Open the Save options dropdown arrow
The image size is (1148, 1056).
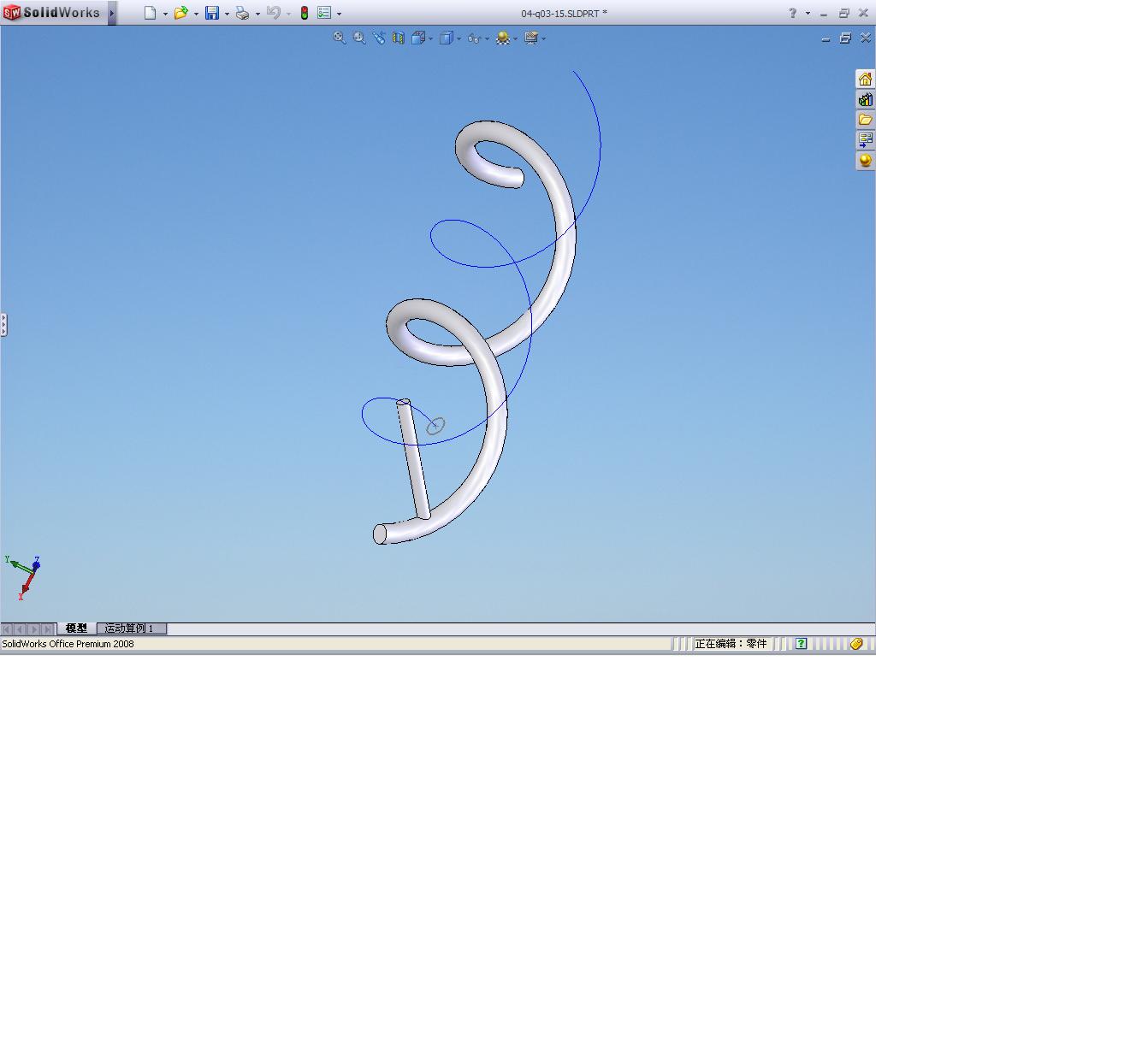(227, 14)
